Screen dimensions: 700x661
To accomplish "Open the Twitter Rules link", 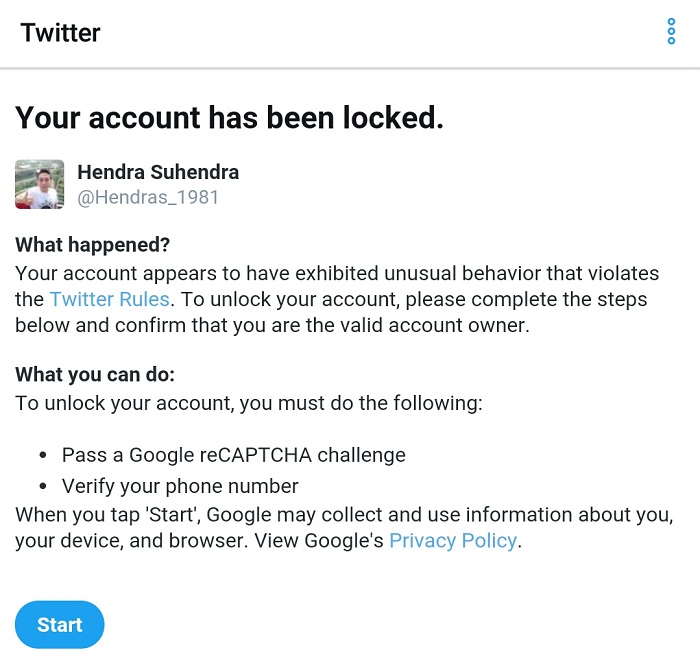I will tap(109, 299).
